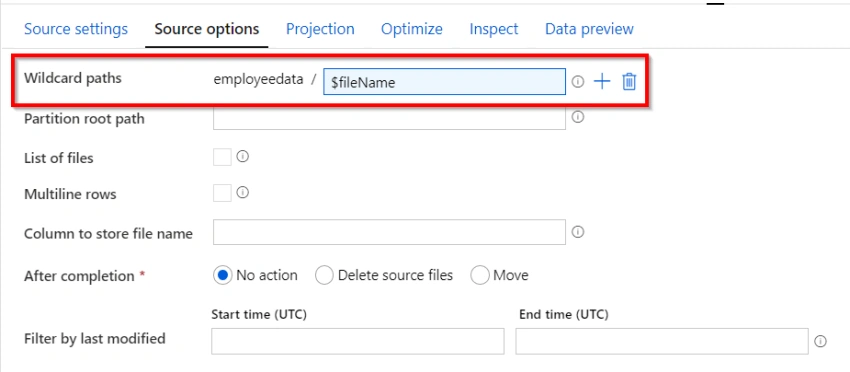
Task: Focus the Column to store file name input
Action: [389, 232]
